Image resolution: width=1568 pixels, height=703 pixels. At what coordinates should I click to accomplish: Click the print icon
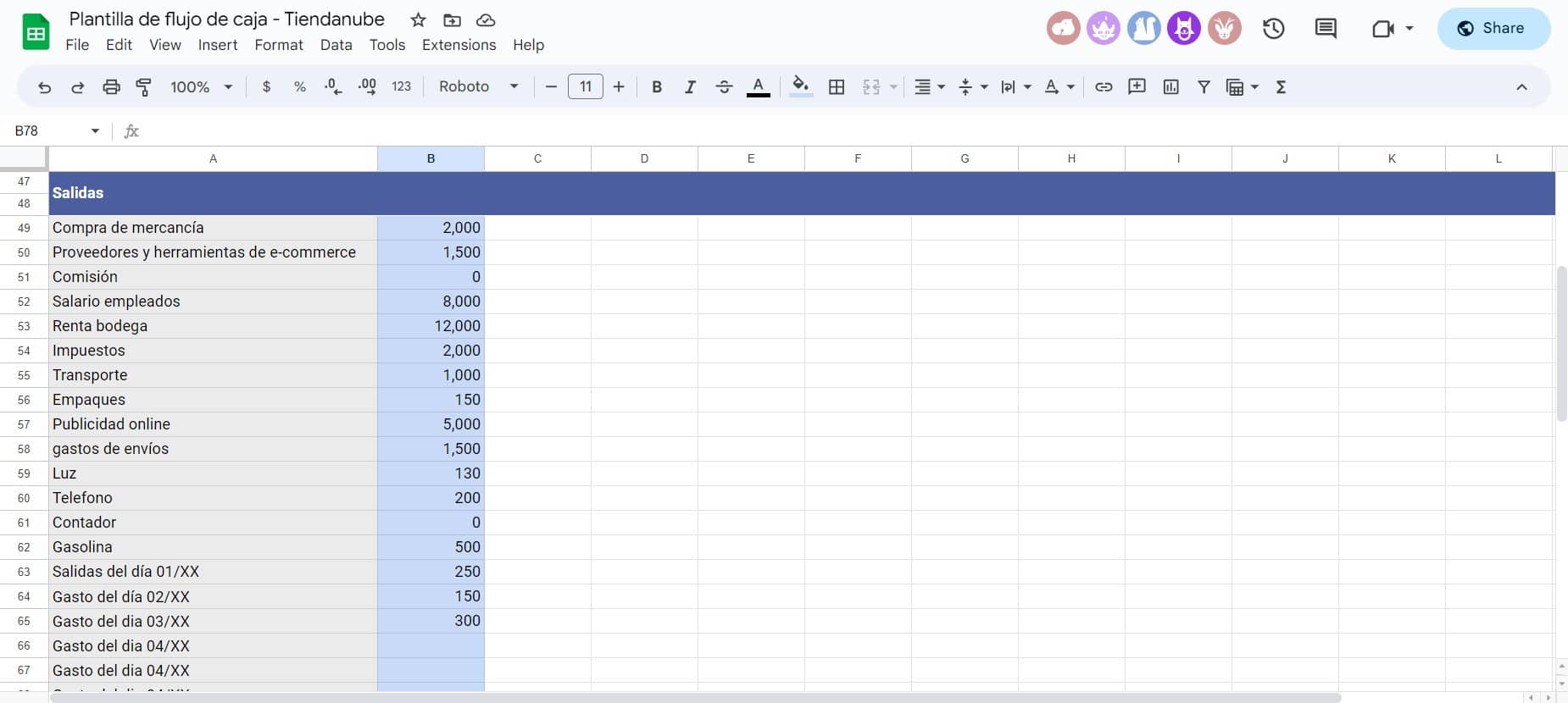(111, 87)
